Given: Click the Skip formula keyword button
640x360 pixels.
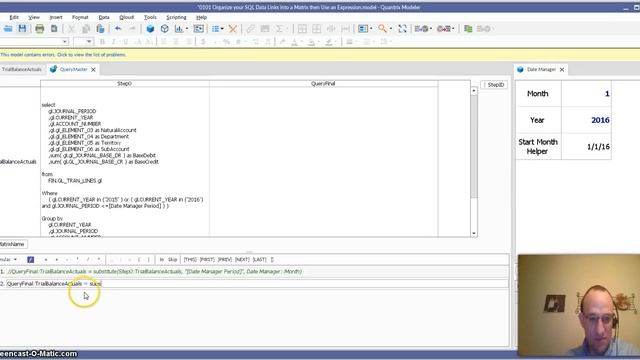Looking at the screenshot, I should tap(173, 260).
